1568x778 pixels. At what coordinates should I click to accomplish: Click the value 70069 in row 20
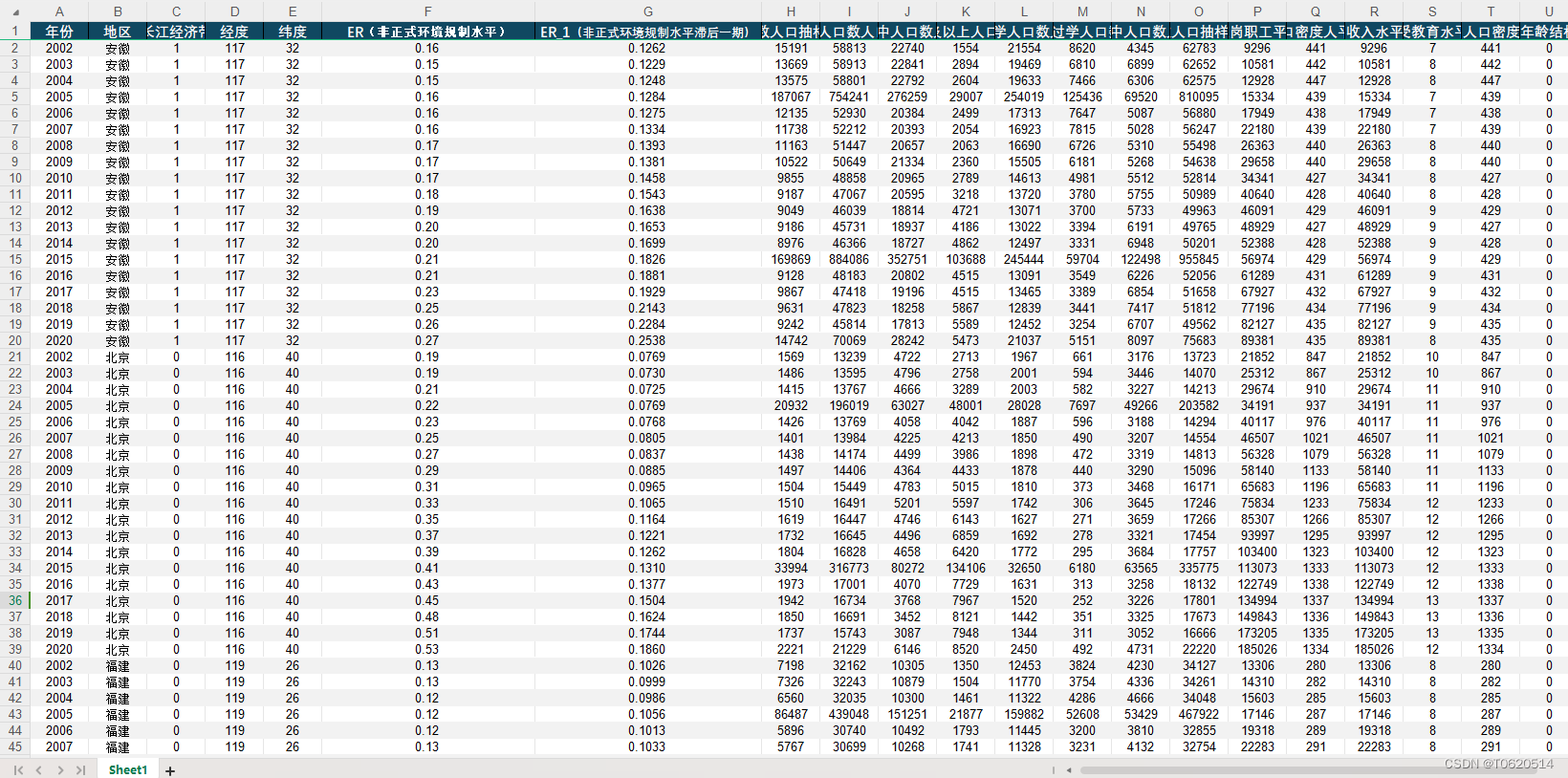(x=849, y=340)
